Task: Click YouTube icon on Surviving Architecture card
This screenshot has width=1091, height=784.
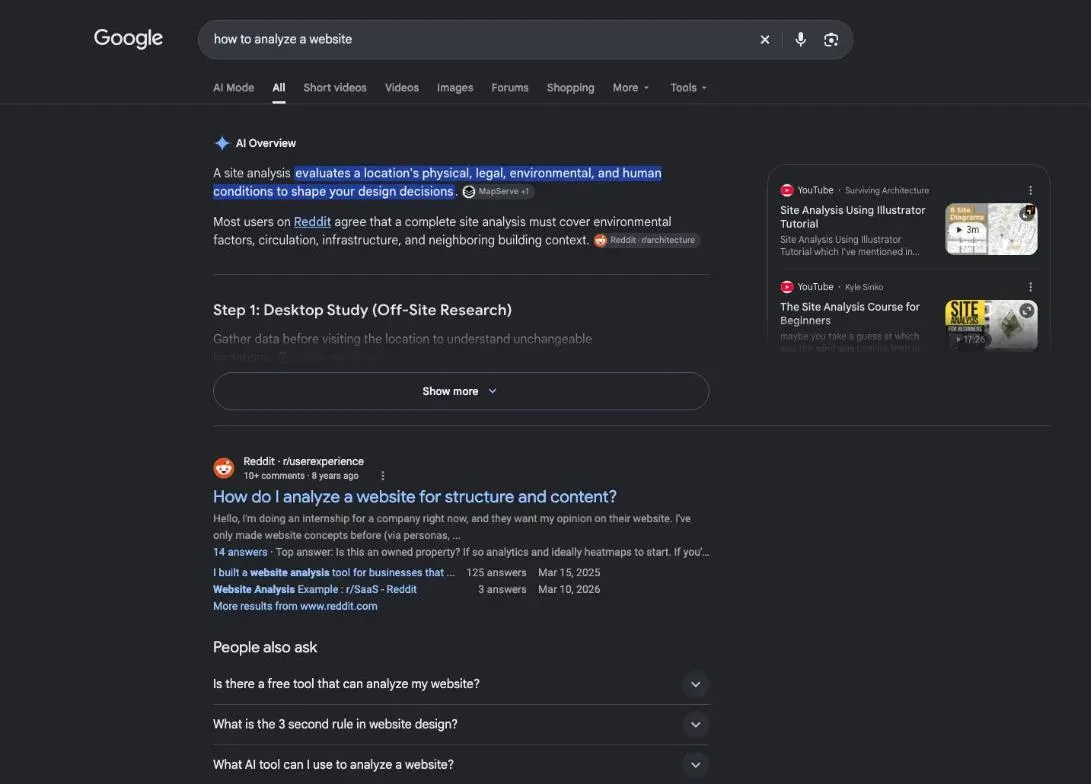Action: (787, 191)
